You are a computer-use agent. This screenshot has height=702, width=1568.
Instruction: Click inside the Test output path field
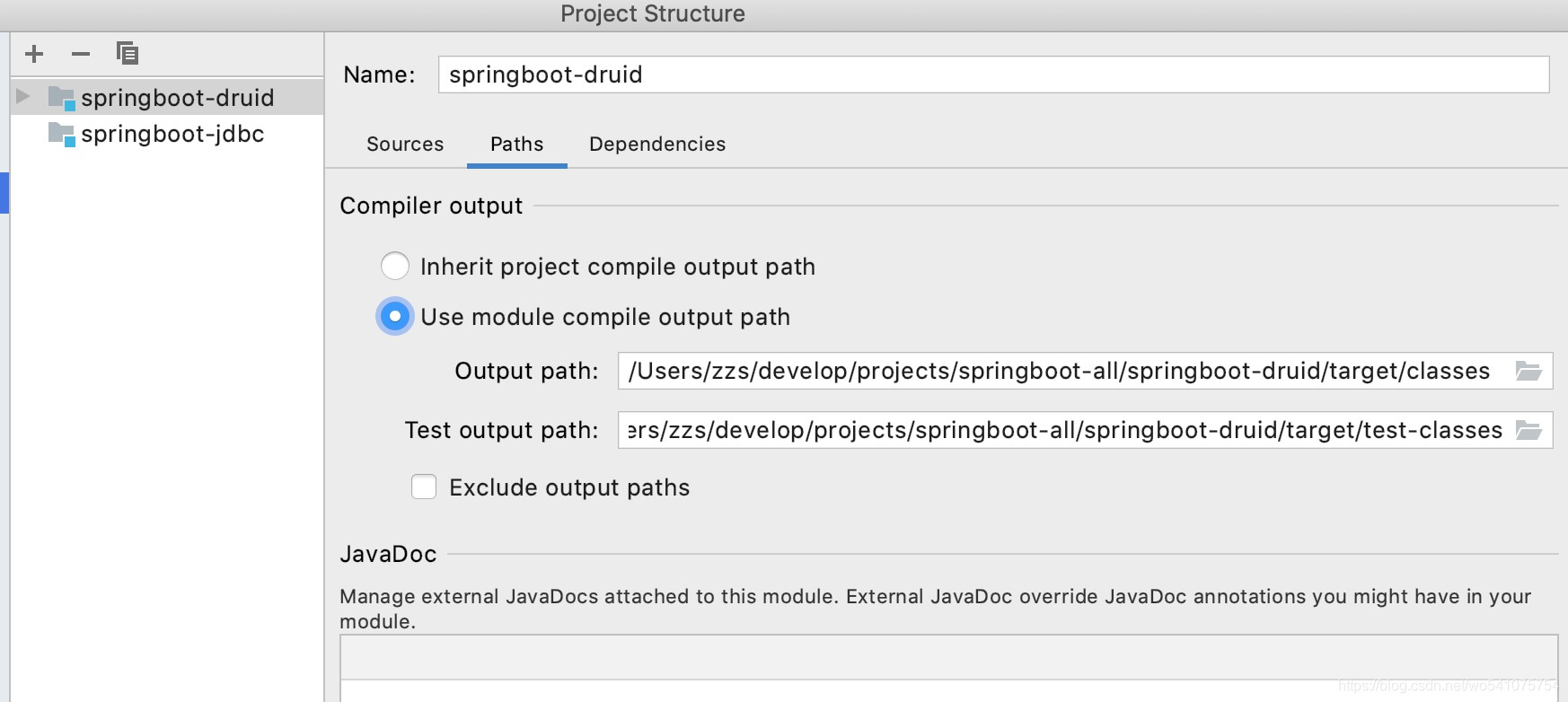coord(1060,430)
